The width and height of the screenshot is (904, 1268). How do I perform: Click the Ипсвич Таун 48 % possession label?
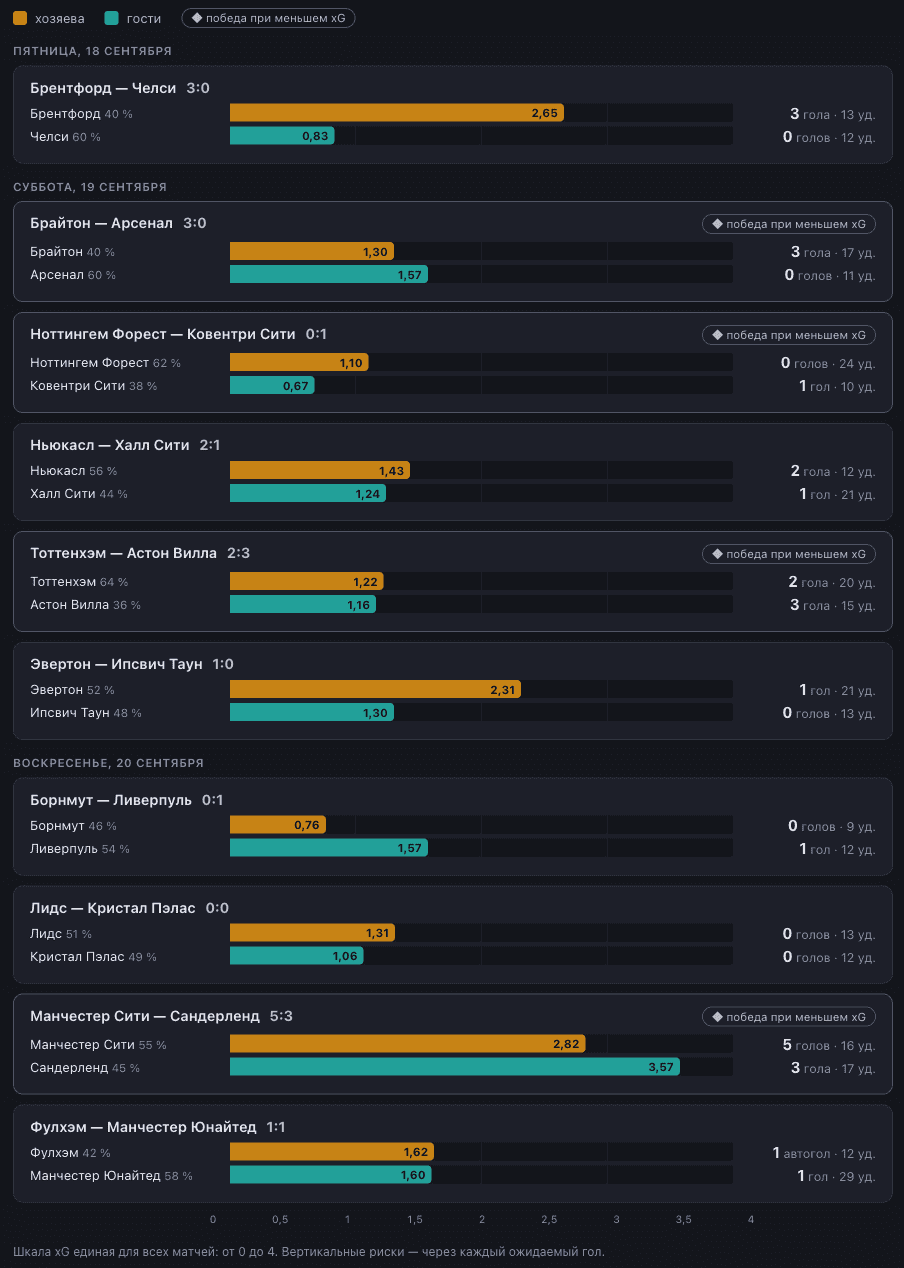coord(86,713)
